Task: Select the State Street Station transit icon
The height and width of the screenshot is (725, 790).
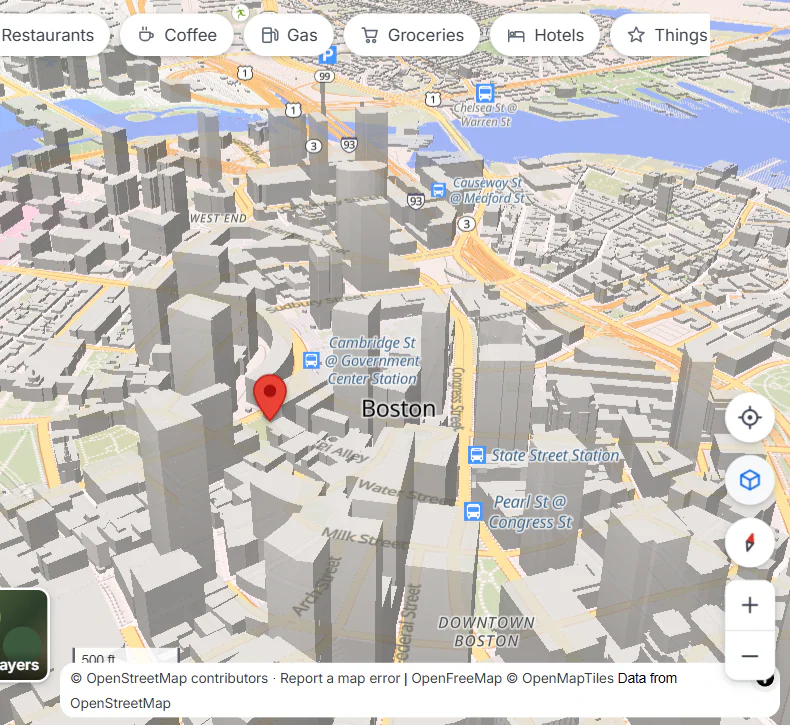Action: pos(476,455)
